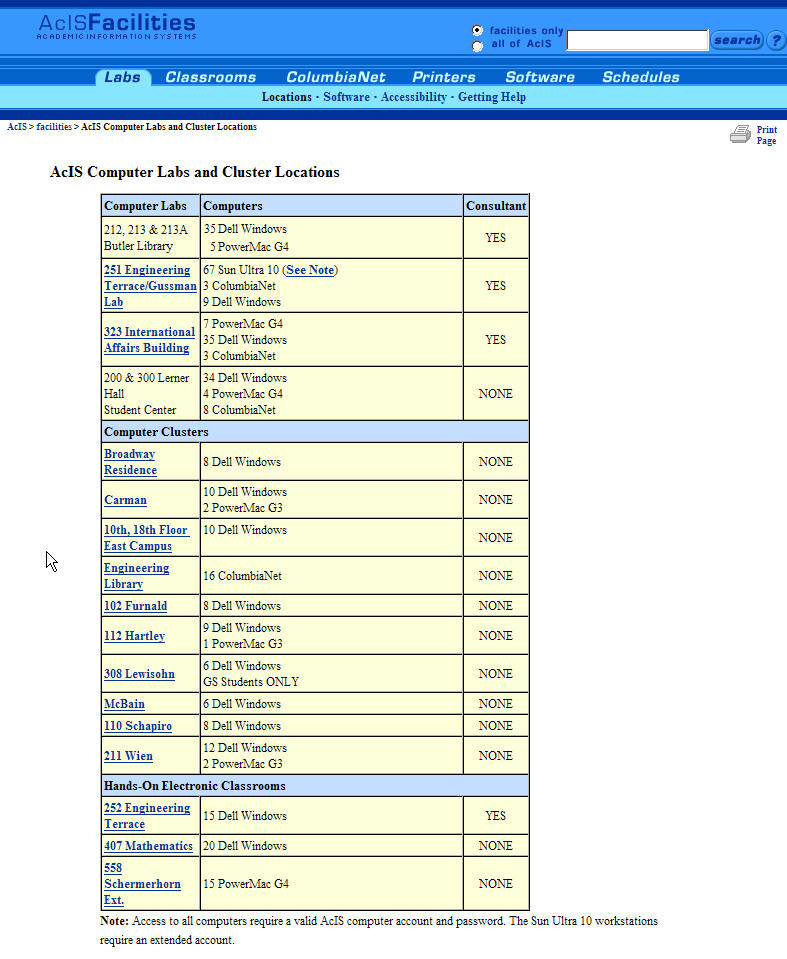Click in the search text field
The image size is (787, 959).
point(637,40)
